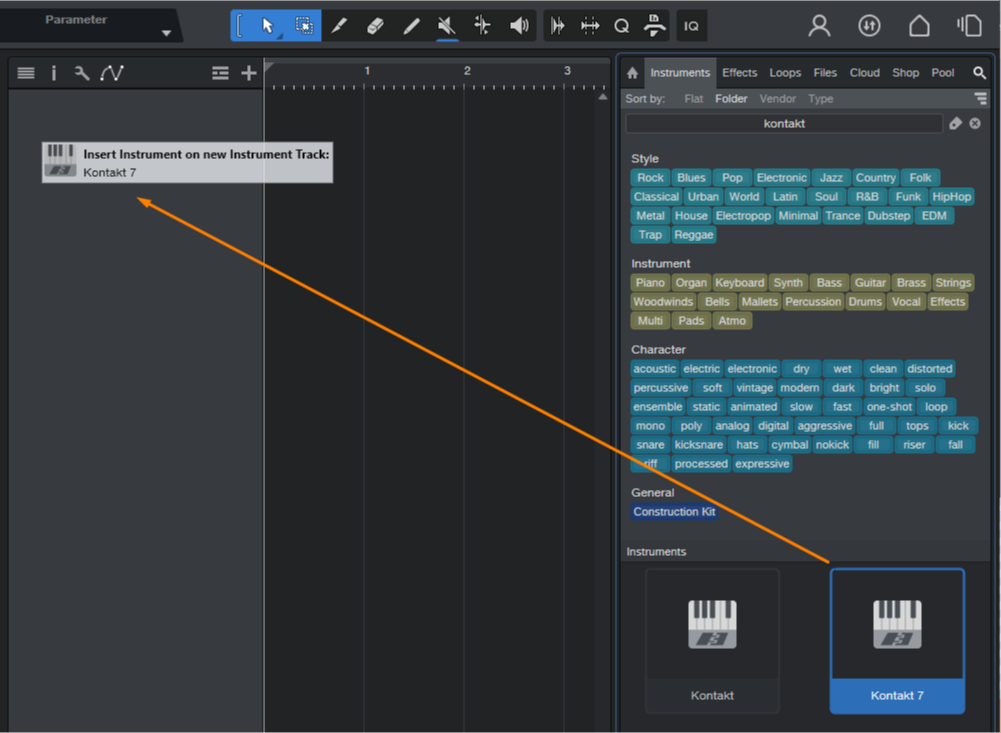Viewport: 1001px width, 733px height.
Task: Click the browser home icon
Action: pos(632,73)
